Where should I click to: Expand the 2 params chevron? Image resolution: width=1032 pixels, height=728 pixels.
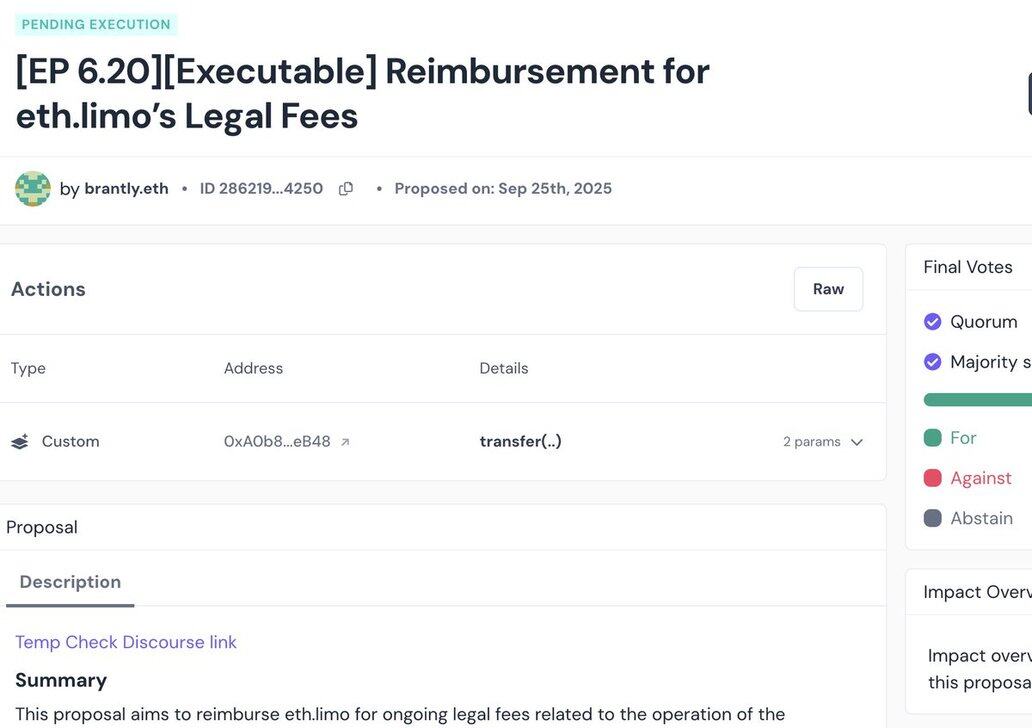[x=856, y=442]
